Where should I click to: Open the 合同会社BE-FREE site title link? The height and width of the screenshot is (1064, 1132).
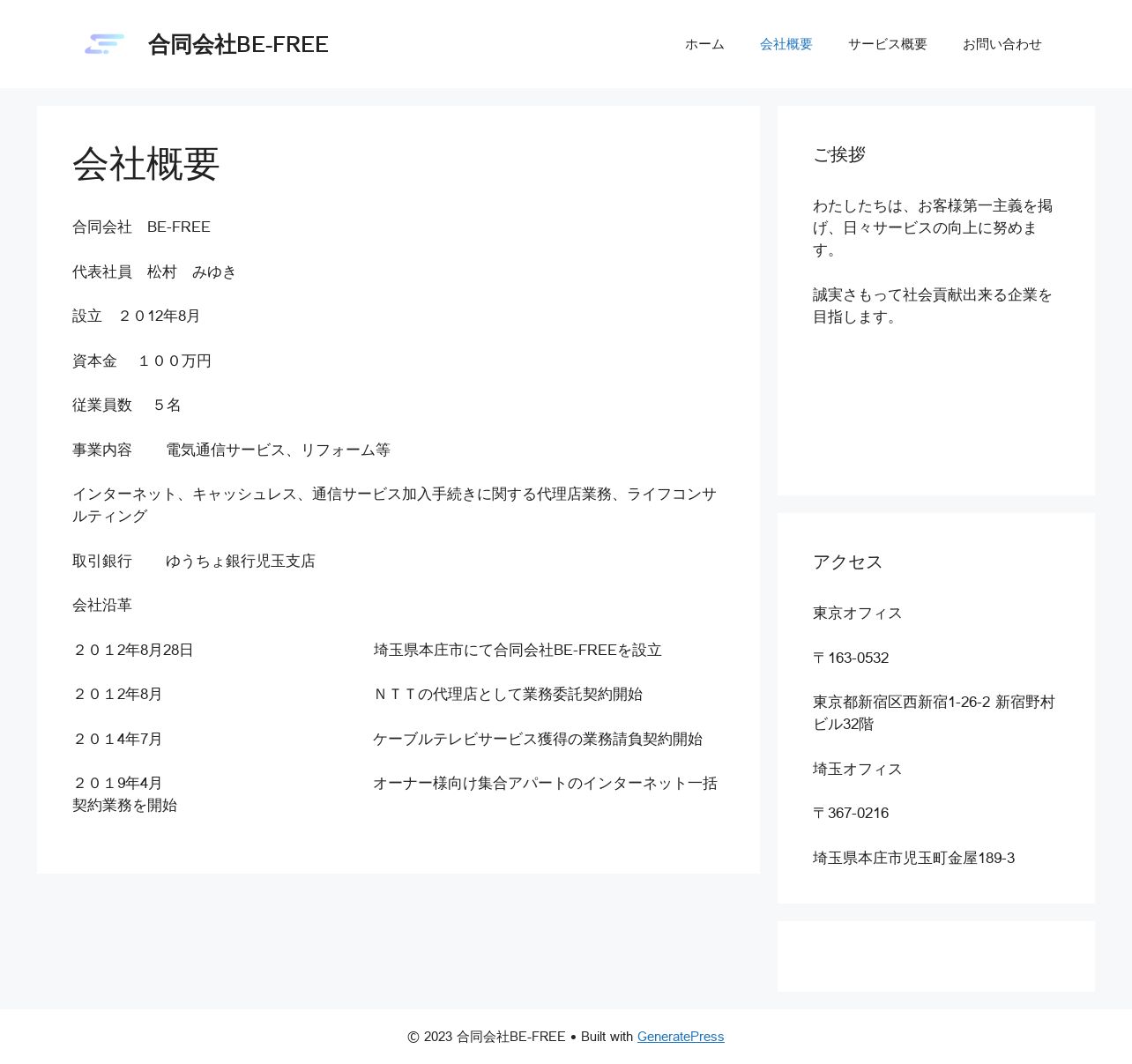[x=238, y=44]
